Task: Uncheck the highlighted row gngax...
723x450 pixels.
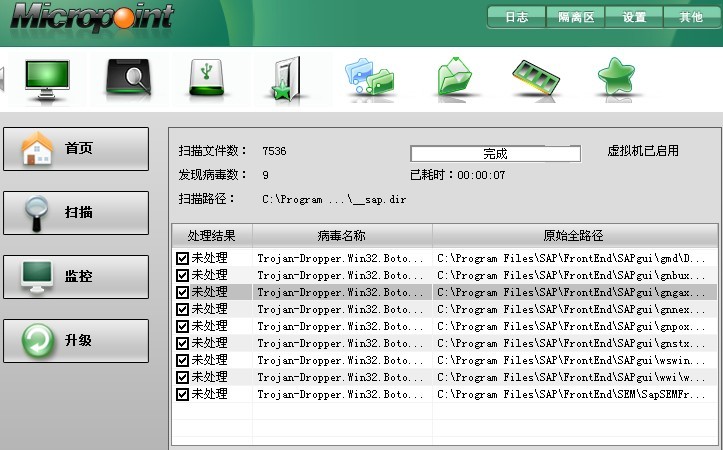Action: click(183, 292)
